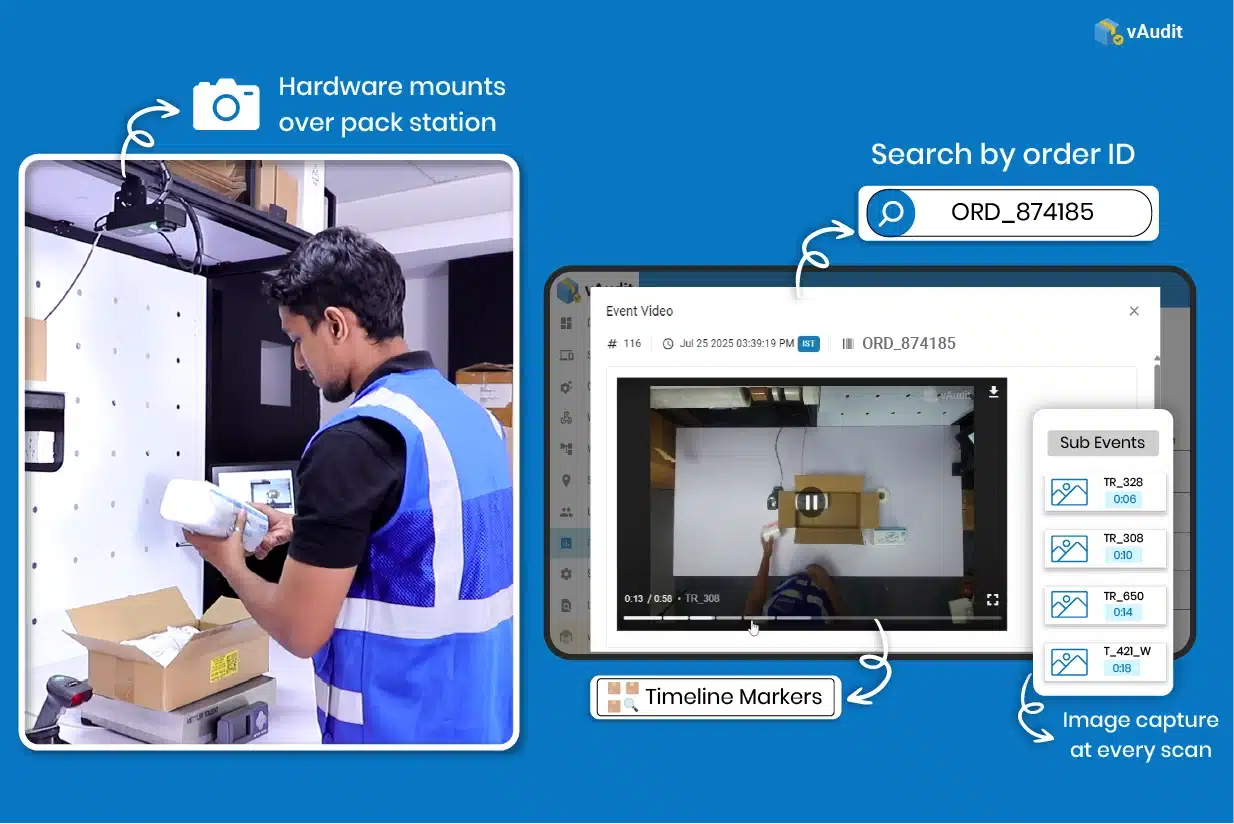This screenshot has height=824, width=1234.
Task: Open the location pin icon in sidebar
Action: (x=567, y=476)
